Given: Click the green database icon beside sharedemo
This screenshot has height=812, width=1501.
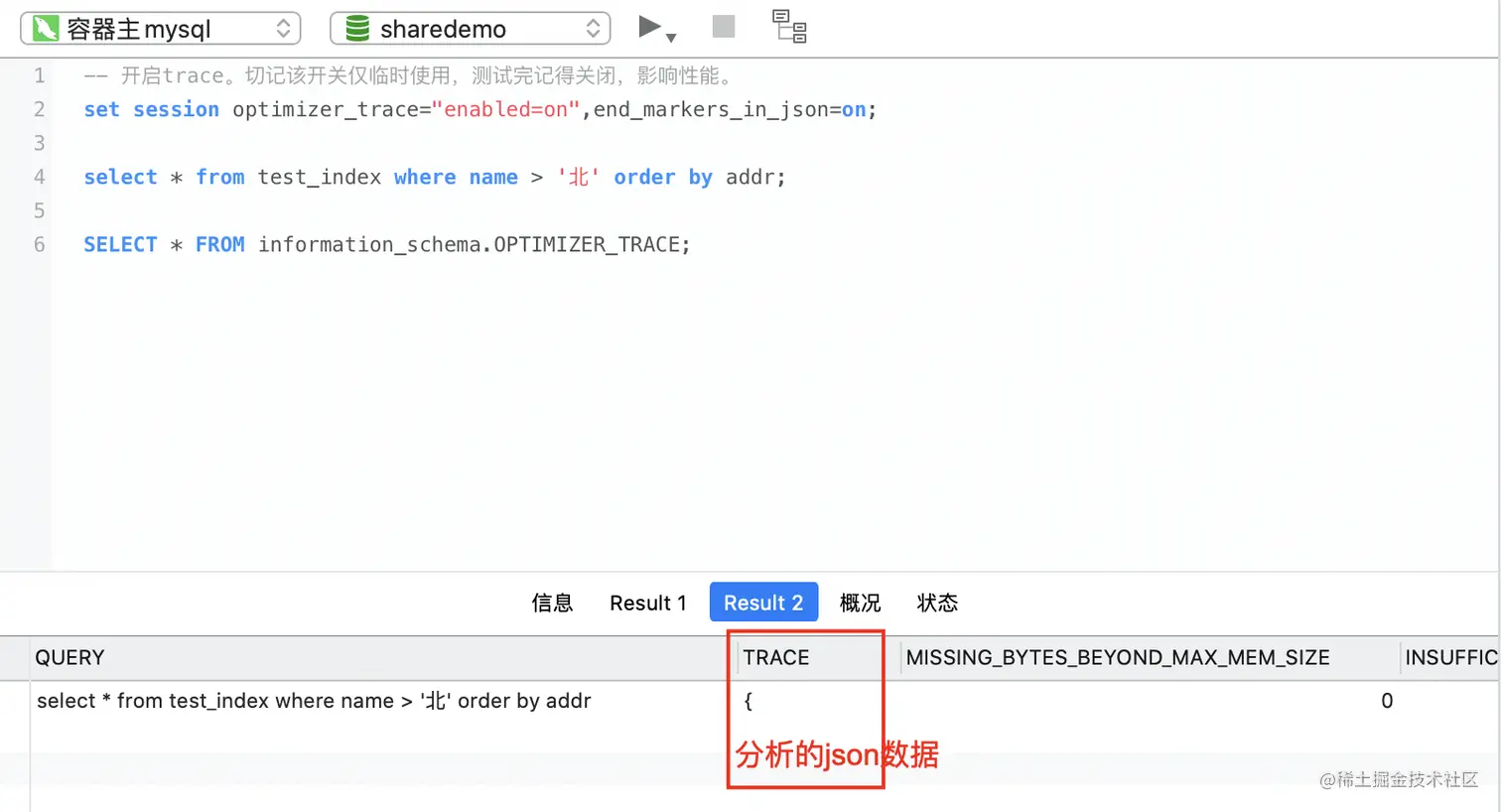Looking at the screenshot, I should pos(357,29).
